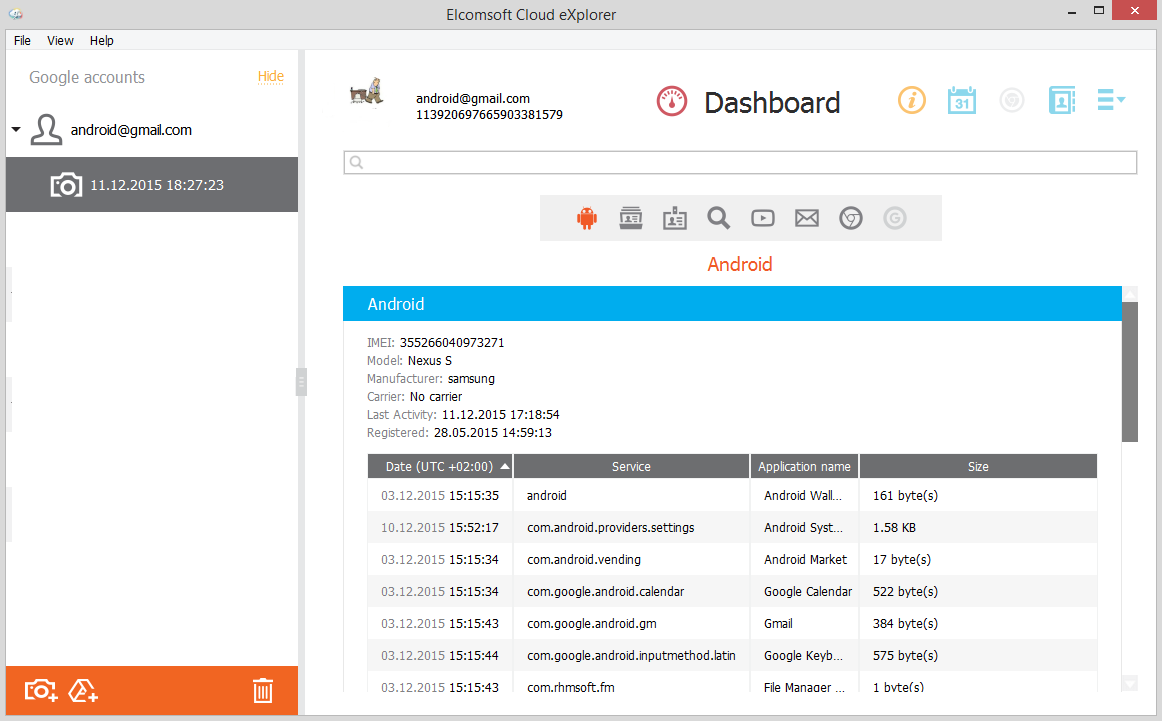This screenshot has height=721, width=1162.
Task: Hide the Google accounts panel
Action: [x=270, y=76]
